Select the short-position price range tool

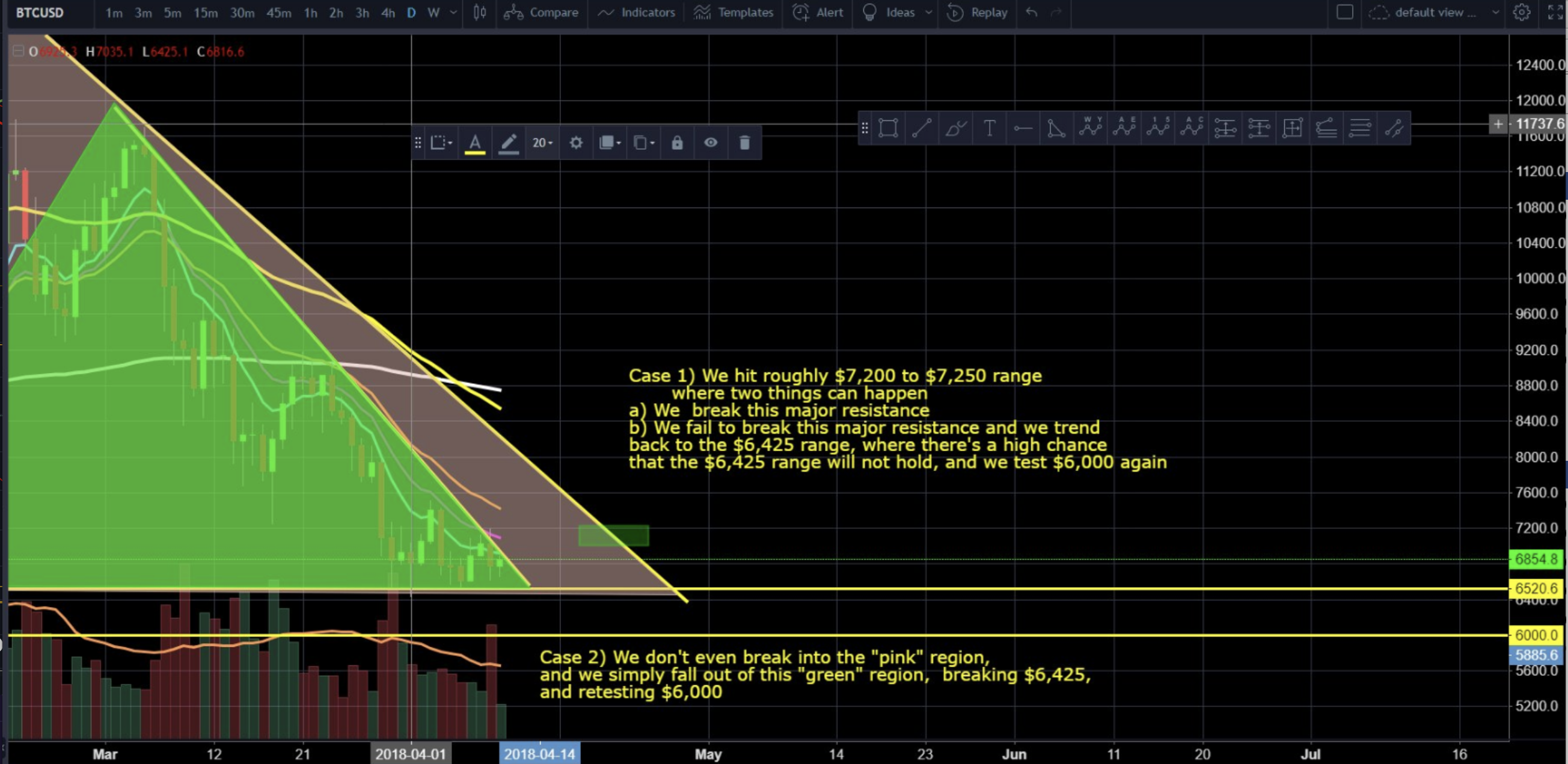(1225, 129)
